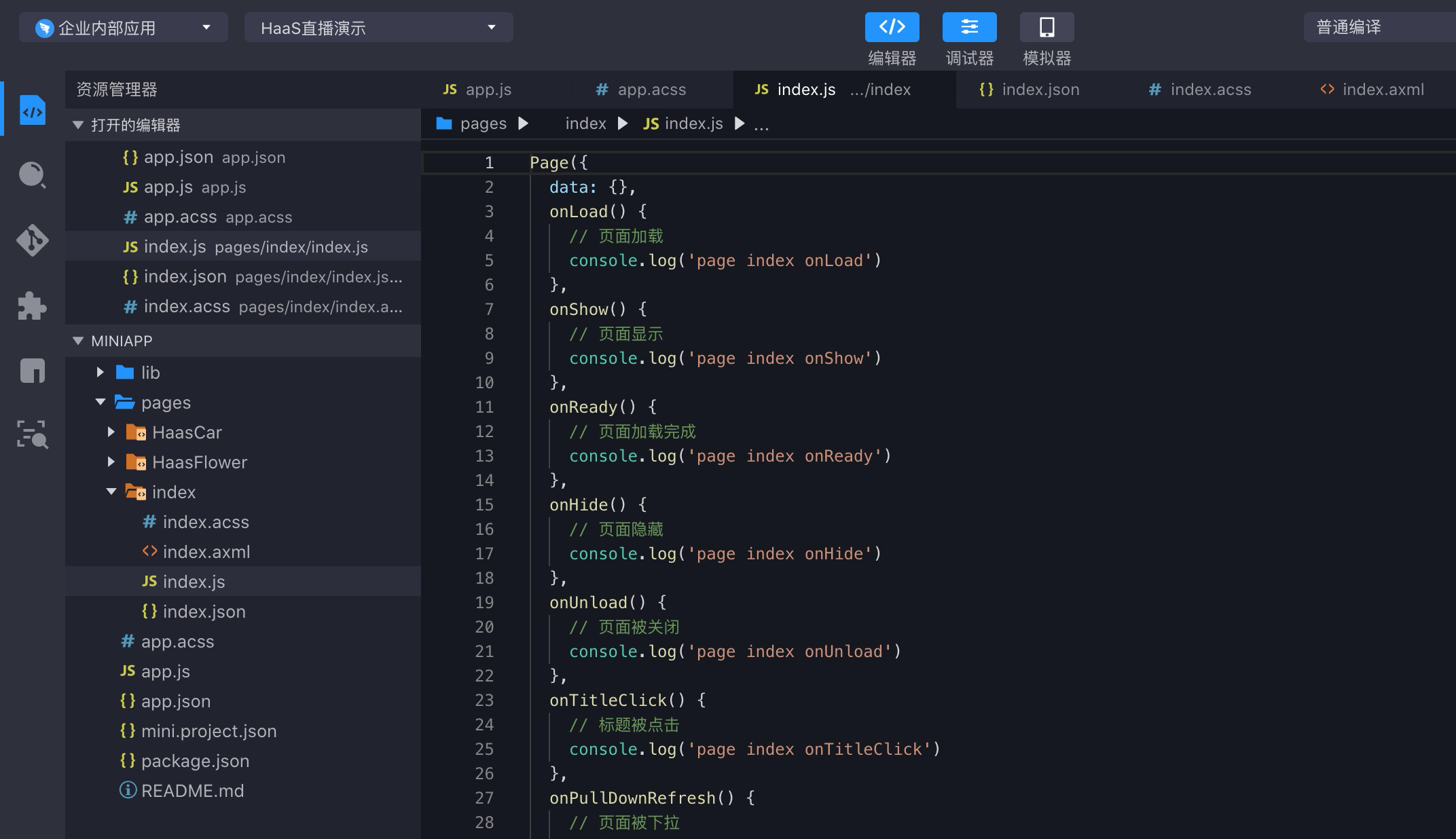Click the pages breadcrumb segment
1456x839 pixels.
[x=483, y=124]
